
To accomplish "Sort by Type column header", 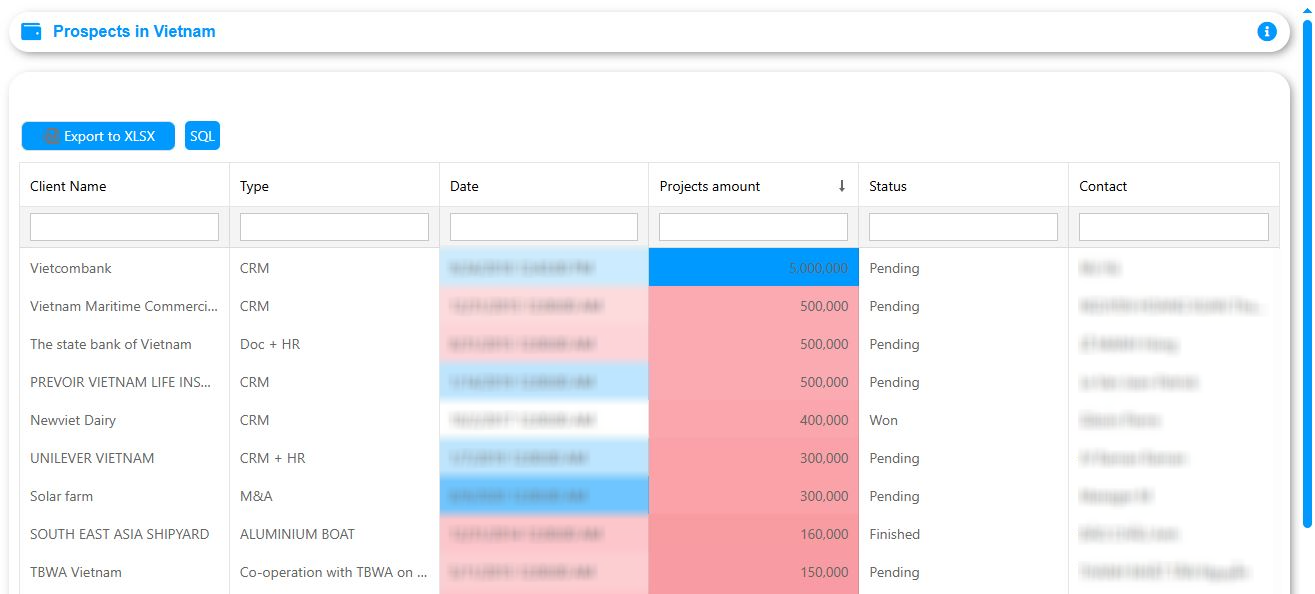I will (x=335, y=186).
